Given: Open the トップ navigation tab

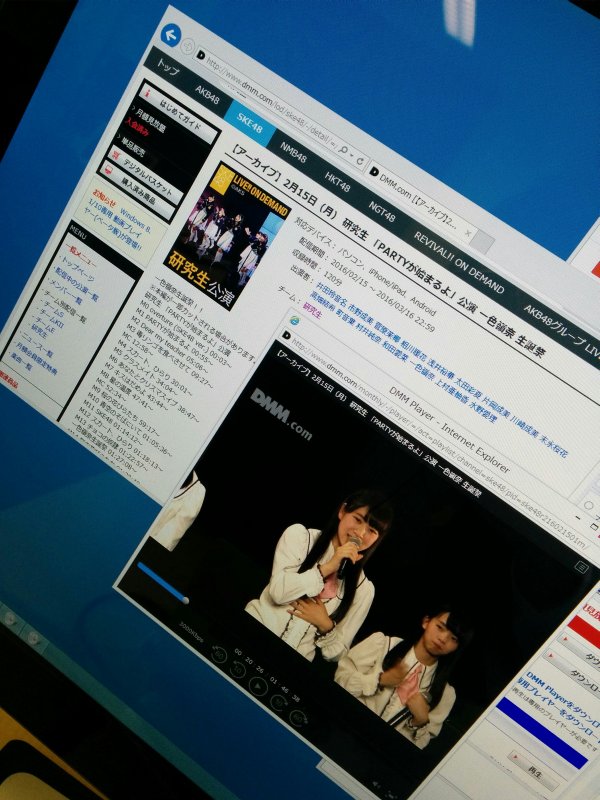Looking at the screenshot, I should [x=167, y=68].
